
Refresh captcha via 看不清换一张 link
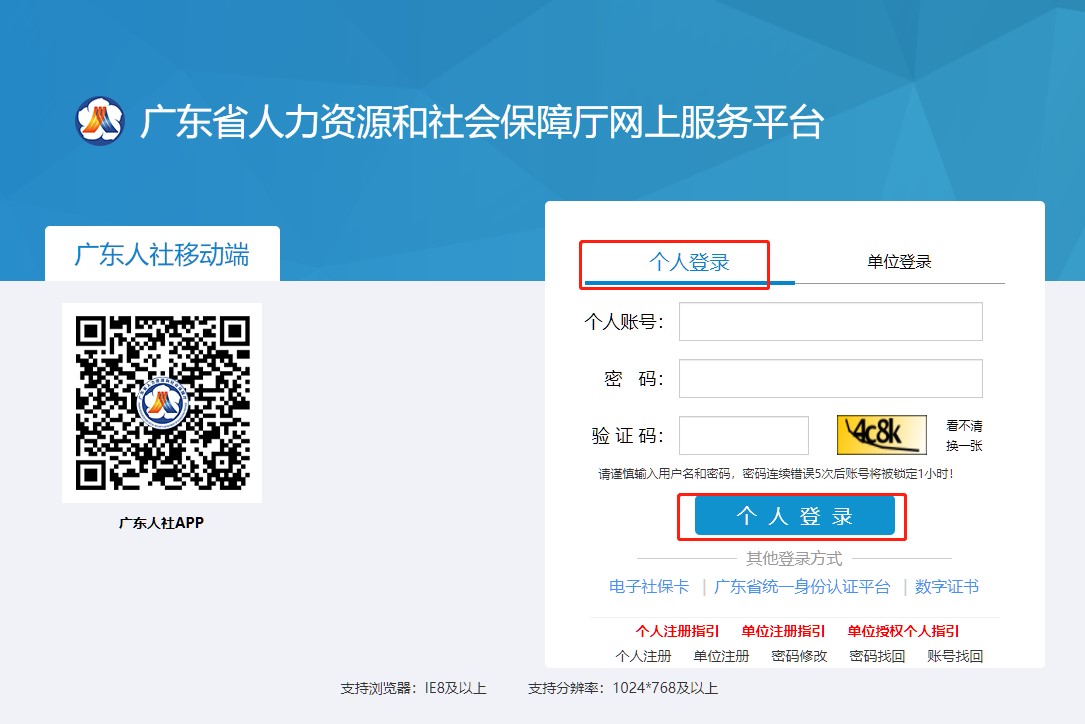pos(962,434)
